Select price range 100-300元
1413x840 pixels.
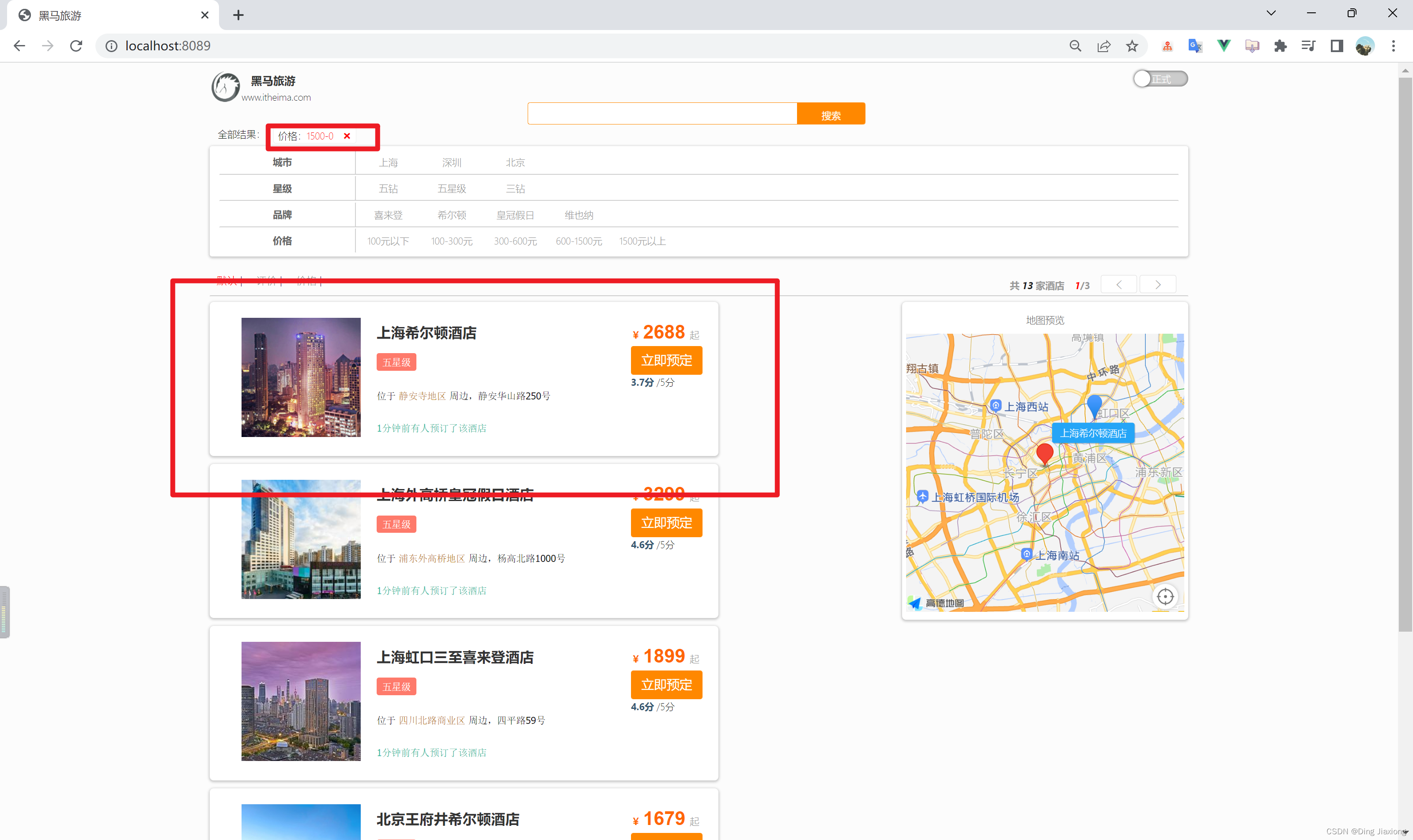coord(452,241)
